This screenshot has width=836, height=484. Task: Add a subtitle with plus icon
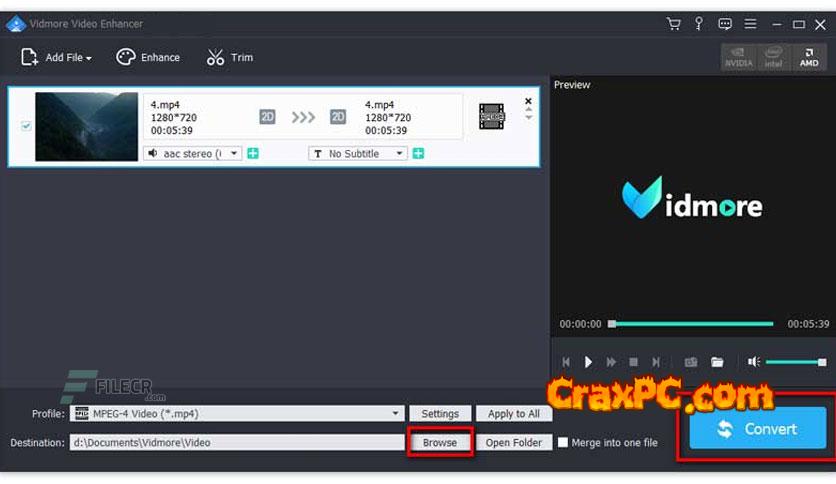pos(419,154)
